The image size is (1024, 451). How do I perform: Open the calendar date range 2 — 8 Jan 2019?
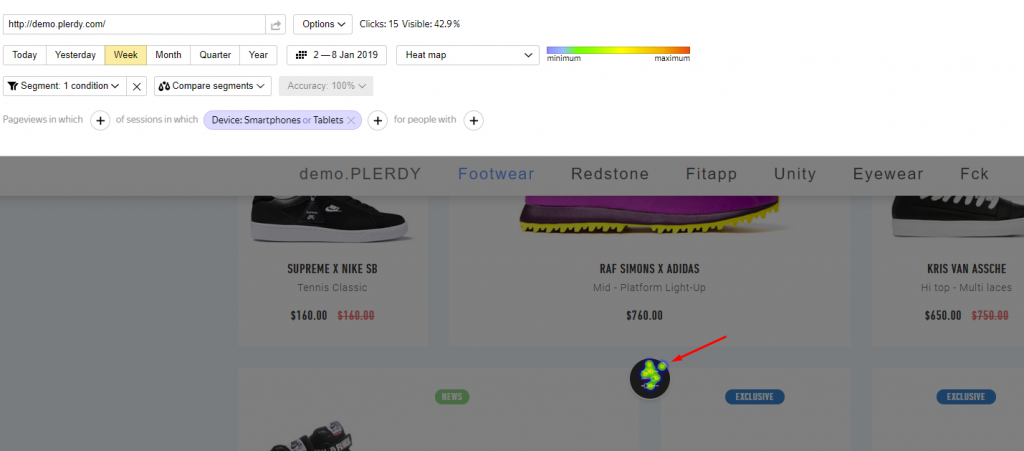[337, 55]
